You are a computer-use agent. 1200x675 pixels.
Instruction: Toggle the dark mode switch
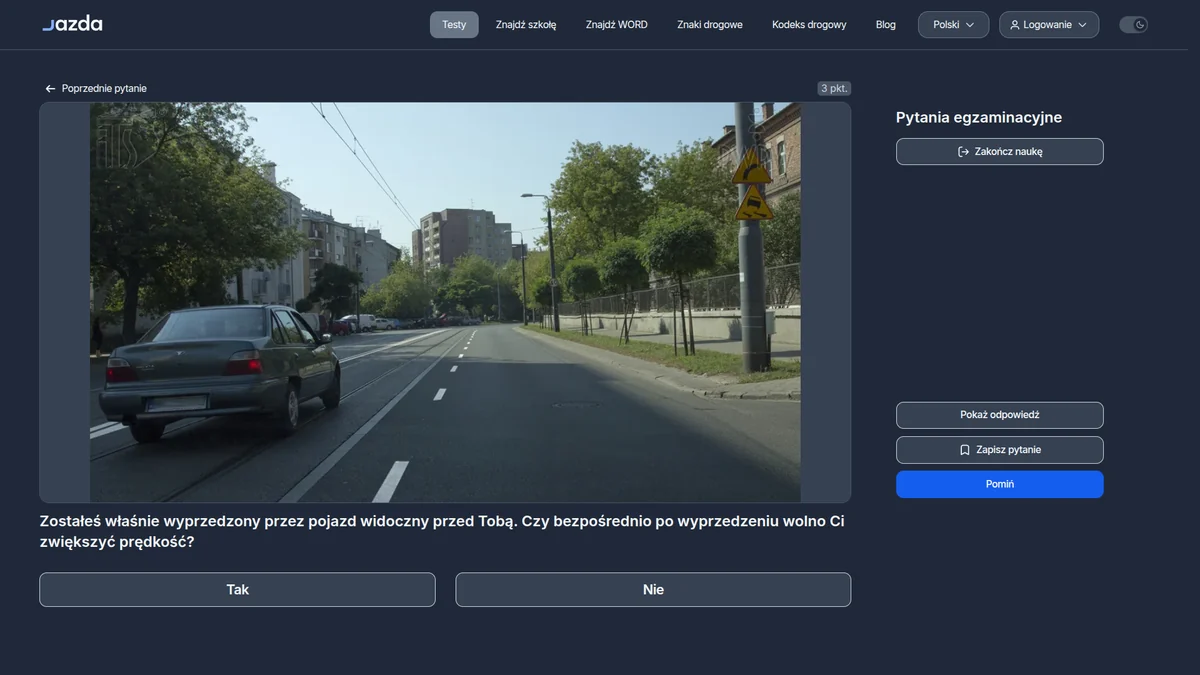click(x=1133, y=25)
